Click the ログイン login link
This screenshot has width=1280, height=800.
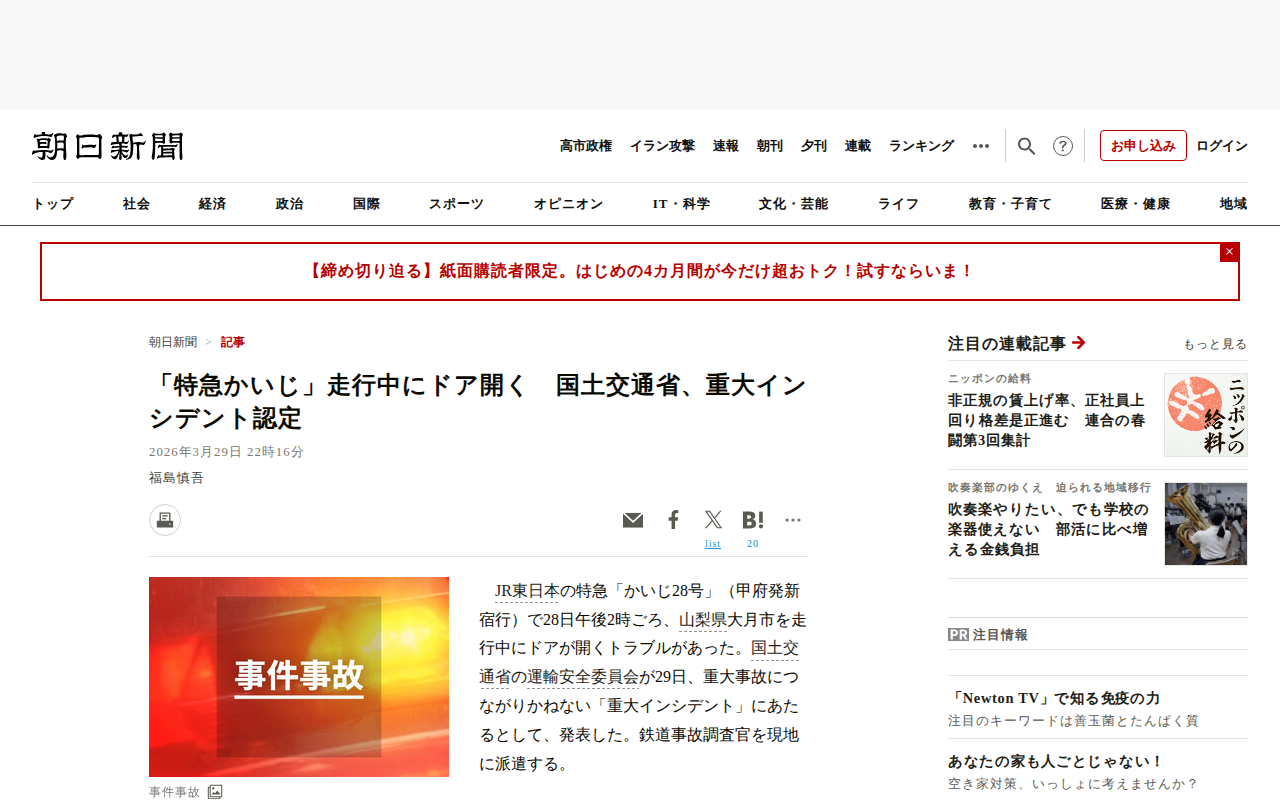(x=1222, y=146)
